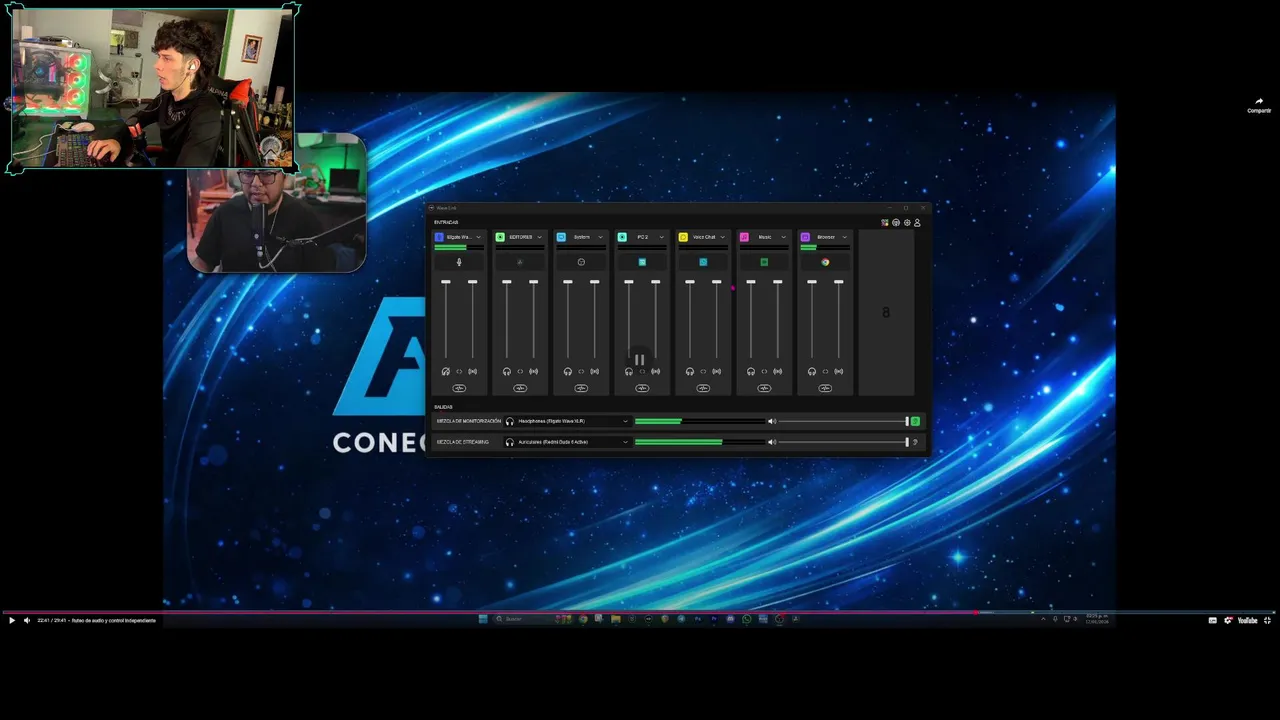Toggle stream mute on Music channel
This screenshot has height=720, width=1280.
tap(777, 371)
